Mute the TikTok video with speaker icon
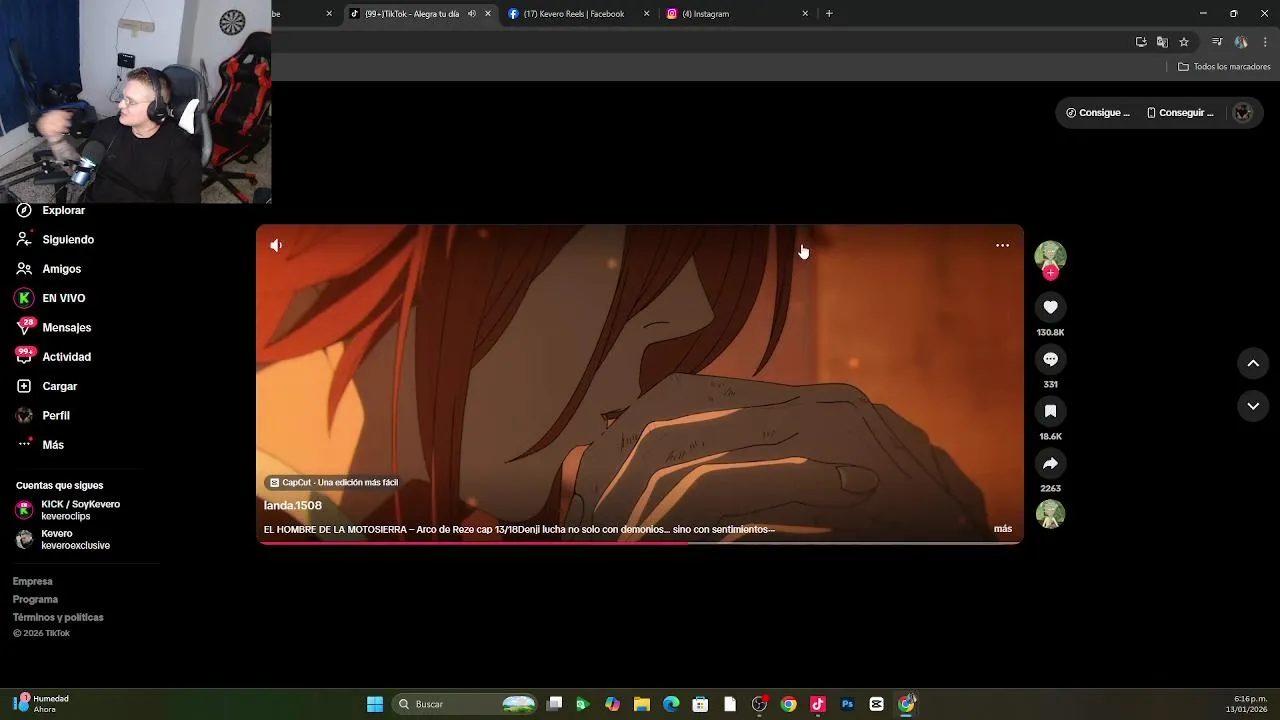Screen dimensions: 1280x720 (276, 245)
